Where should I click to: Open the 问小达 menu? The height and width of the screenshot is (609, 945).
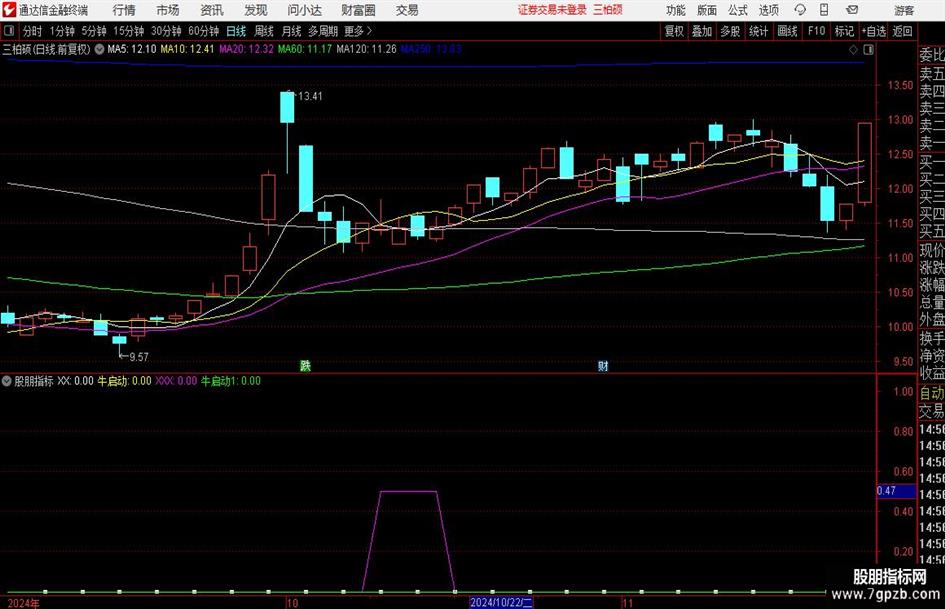point(304,10)
